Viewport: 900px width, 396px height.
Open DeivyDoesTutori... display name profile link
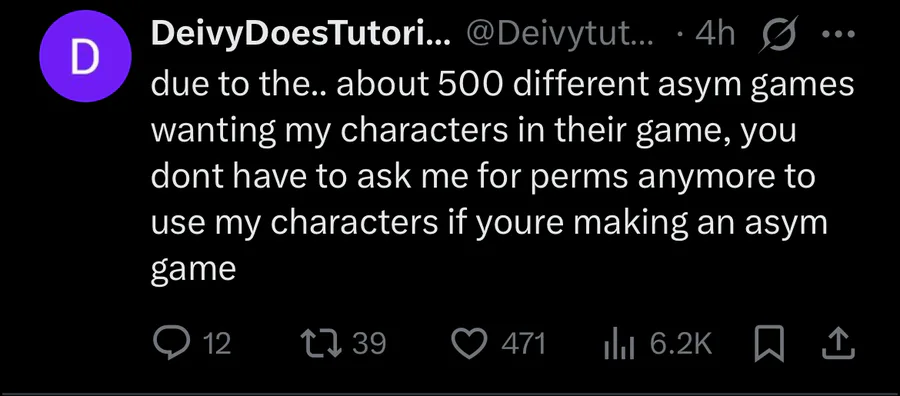(x=300, y=36)
